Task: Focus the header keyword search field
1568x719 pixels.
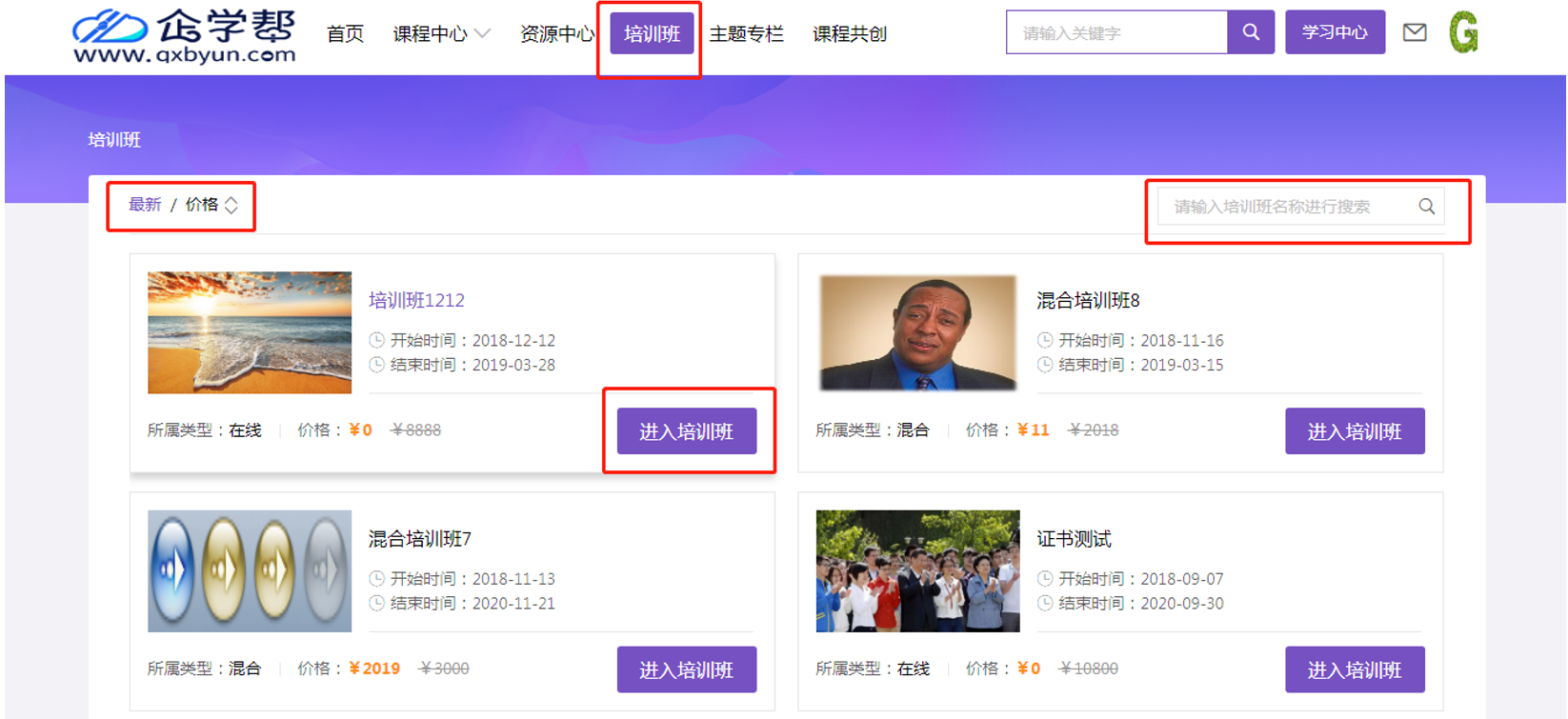Action: [x=1116, y=32]
